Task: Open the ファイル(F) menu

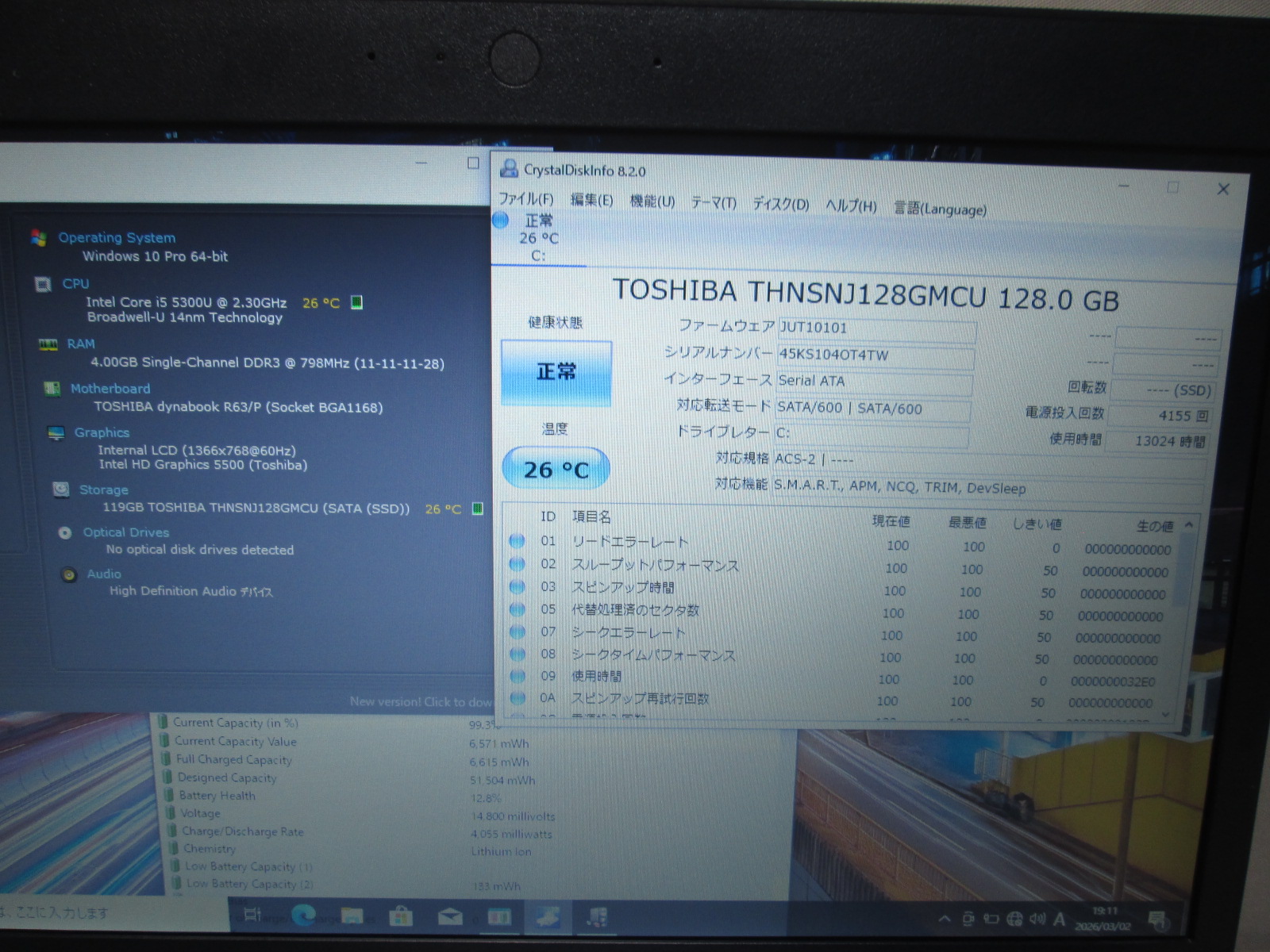Action: click(525, 198)
